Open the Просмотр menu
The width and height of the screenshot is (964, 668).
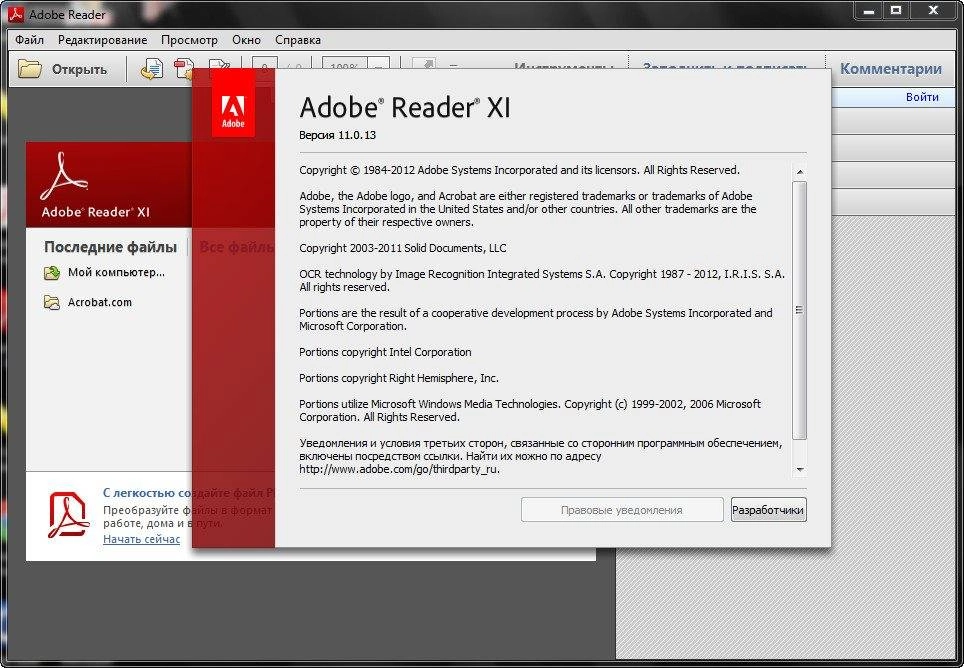189,40
